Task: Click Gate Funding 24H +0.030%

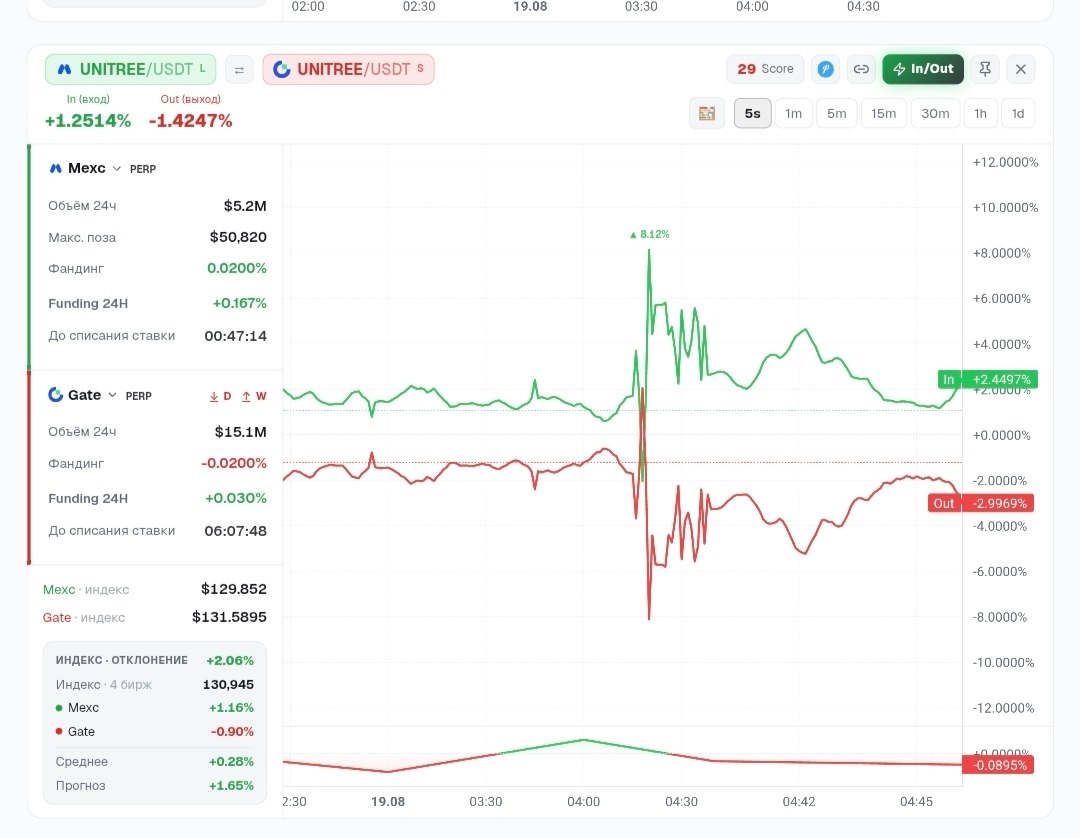Action: pyautogui.click(x=236, y=498)
